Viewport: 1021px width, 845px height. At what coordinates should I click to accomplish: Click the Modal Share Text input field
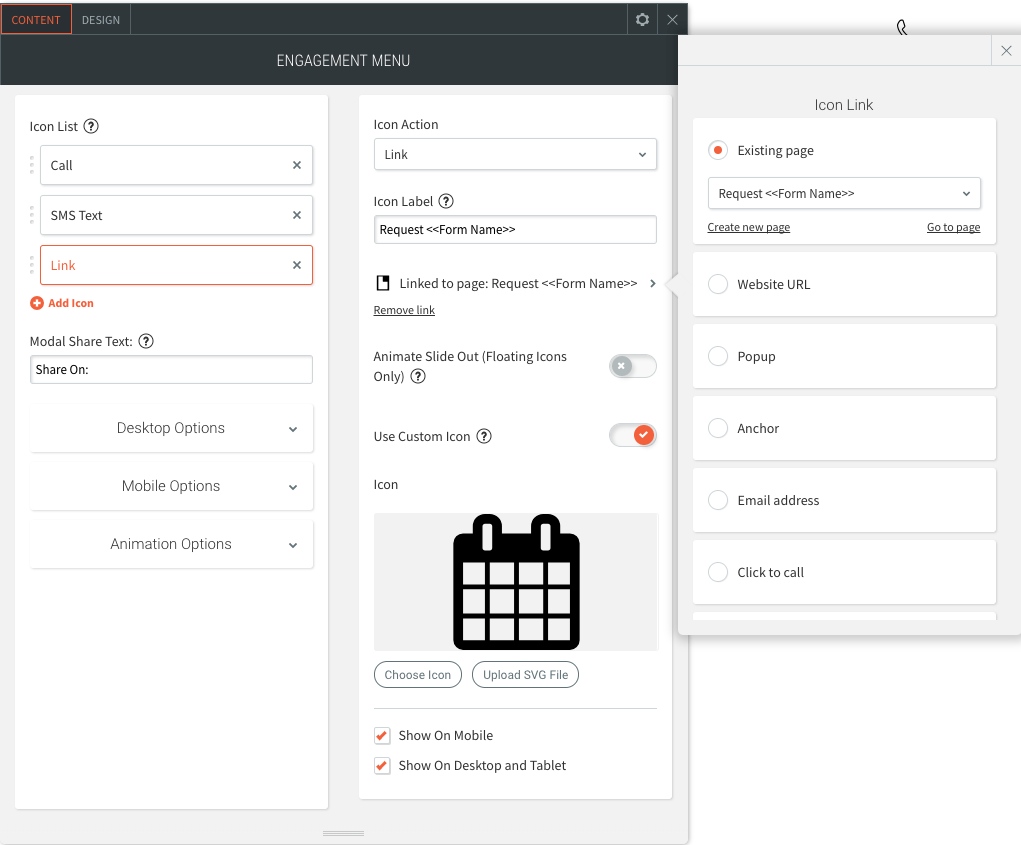(x=171, y=369)
